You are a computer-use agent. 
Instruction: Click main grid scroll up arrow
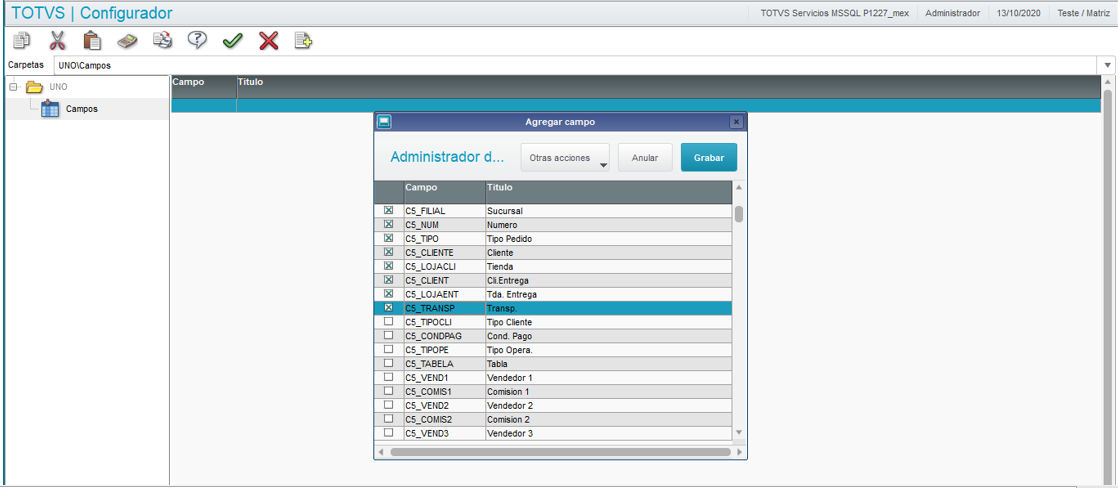1108,81
